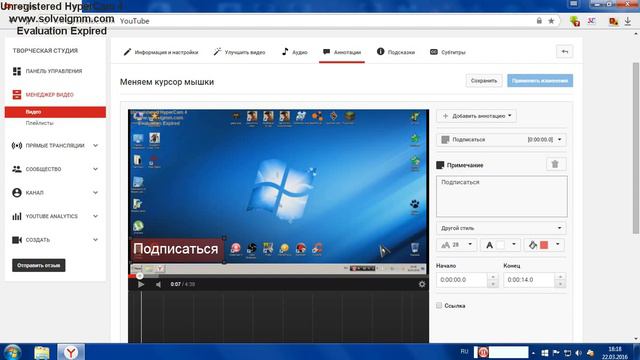Open the Подписаться annotation selector dropdown

tap(502, 140)
